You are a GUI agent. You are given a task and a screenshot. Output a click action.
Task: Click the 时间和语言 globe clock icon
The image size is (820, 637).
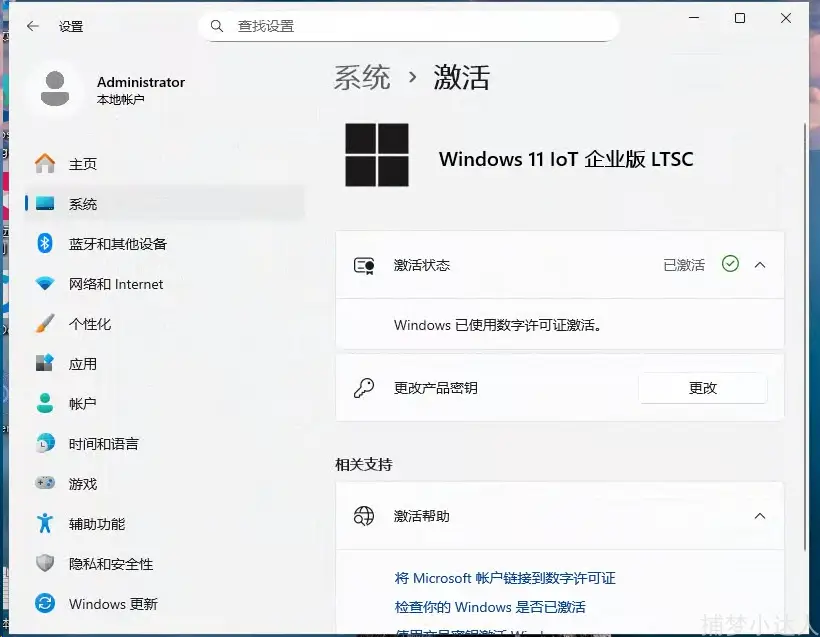(45, 444)
